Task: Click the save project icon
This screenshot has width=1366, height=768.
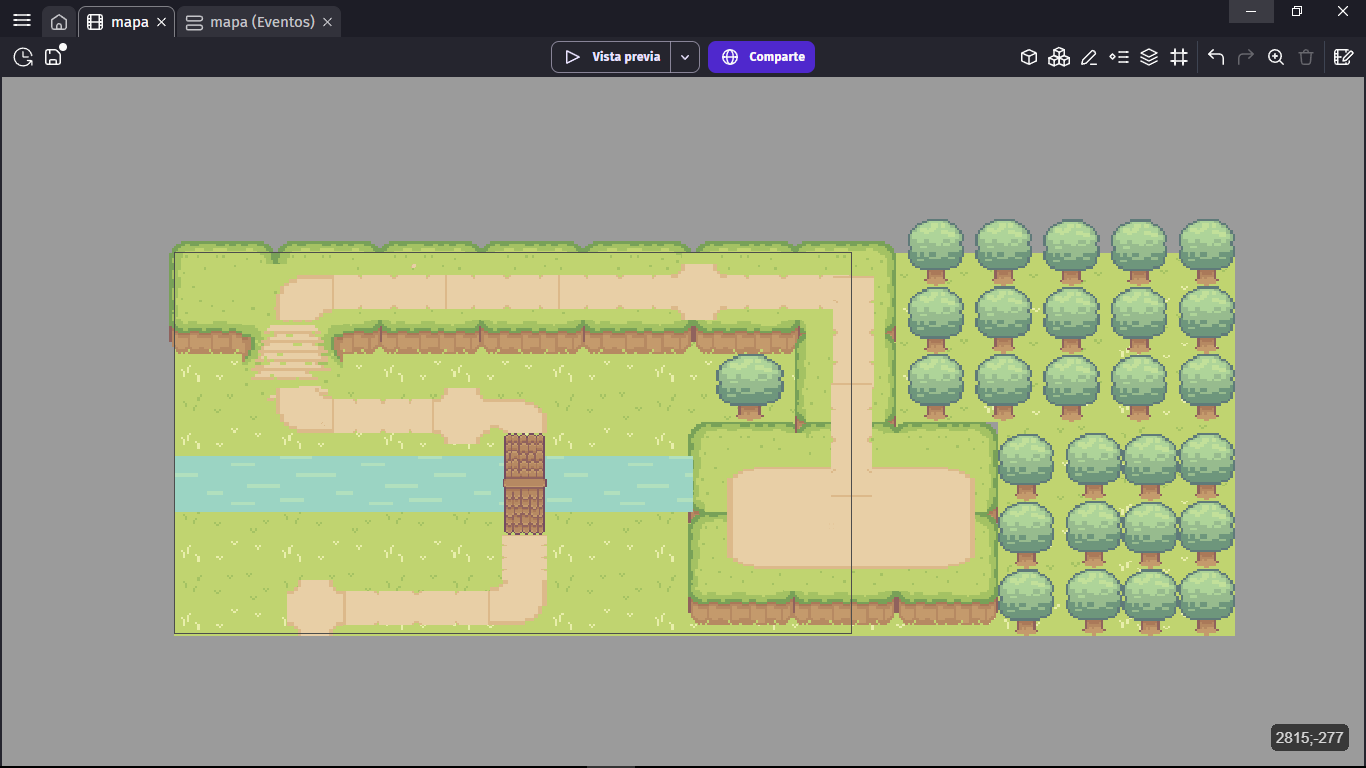Action: click(54, 56)
